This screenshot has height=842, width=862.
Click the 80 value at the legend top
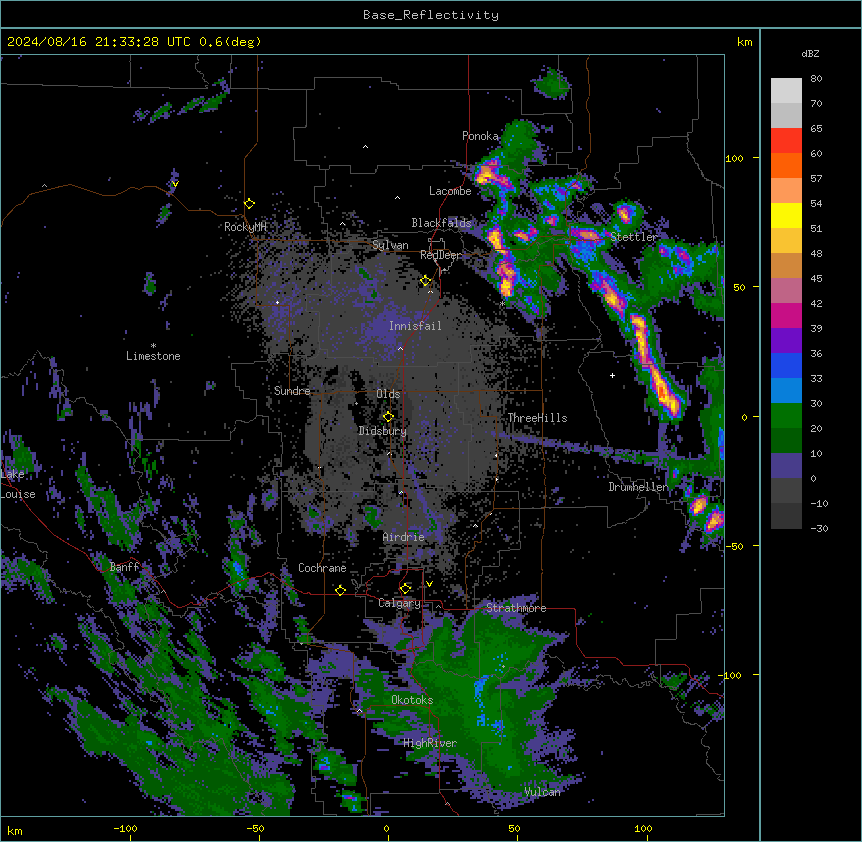pos(816,79)
